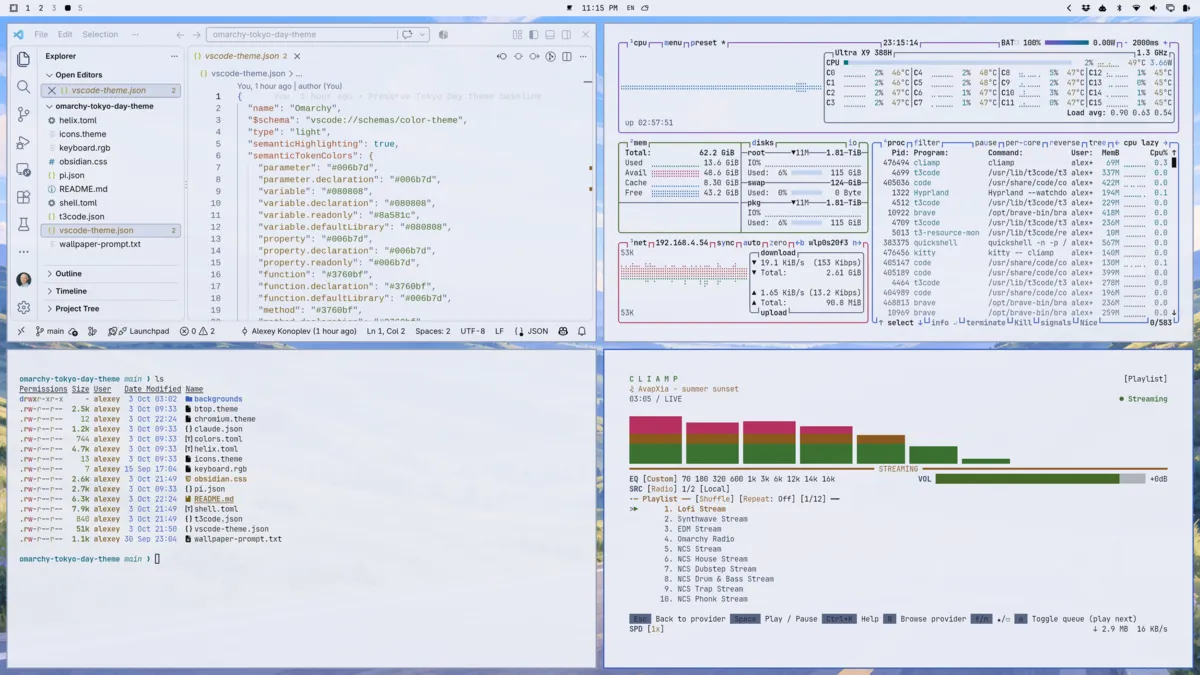Open the Run and Debug view
This screenshot has height=675, width=1200.
[23, 143]
